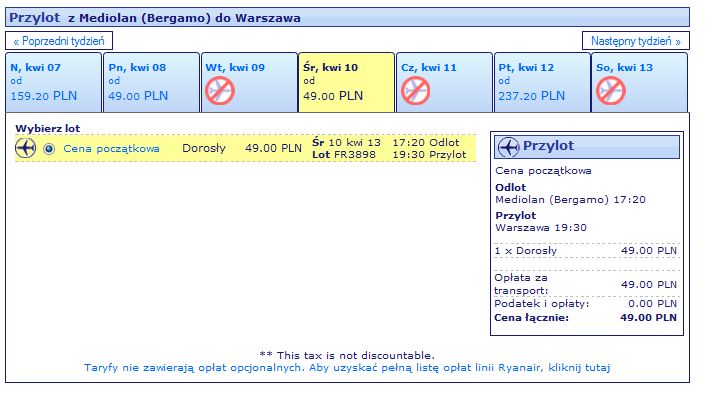Click the Cena początkowa fare link
The width and height of the screenshot is (709, 395).
click(111, 149)
